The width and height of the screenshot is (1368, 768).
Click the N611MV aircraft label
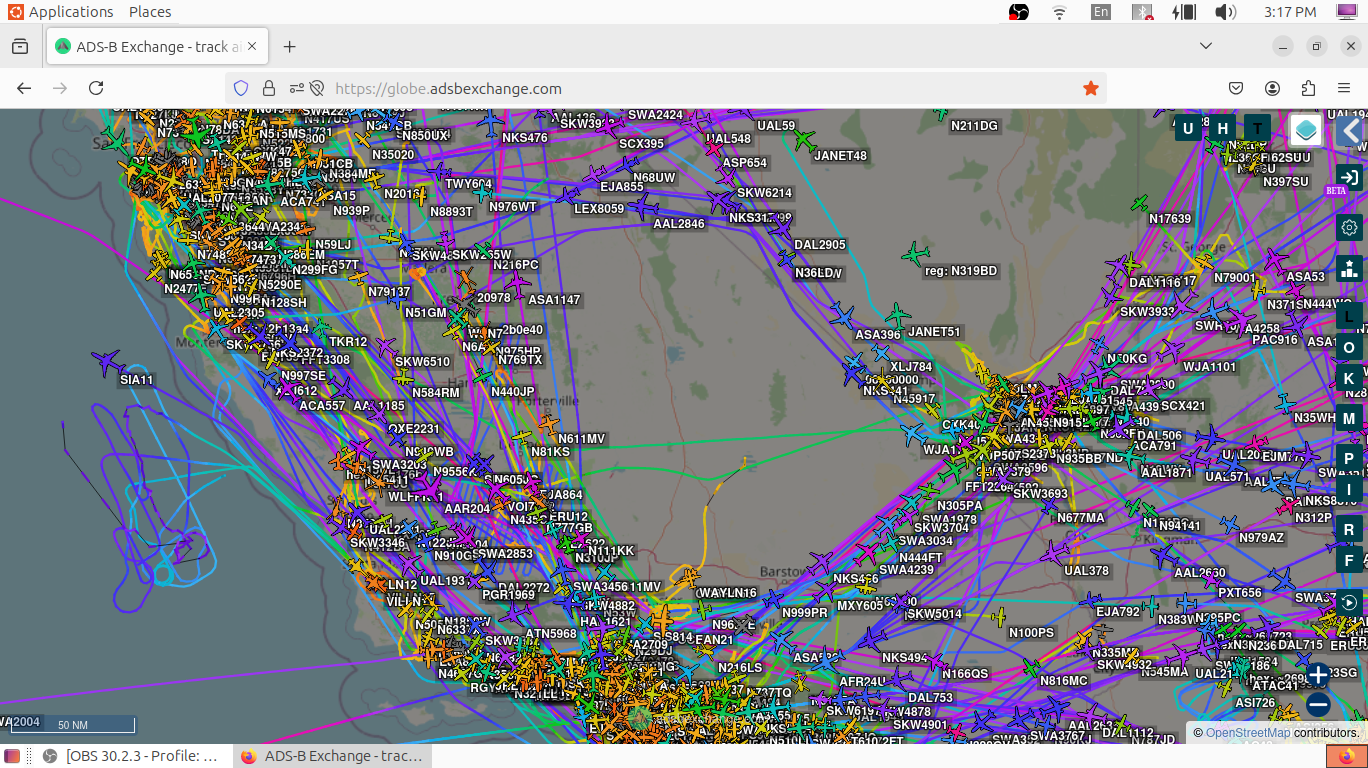[582, 439]
